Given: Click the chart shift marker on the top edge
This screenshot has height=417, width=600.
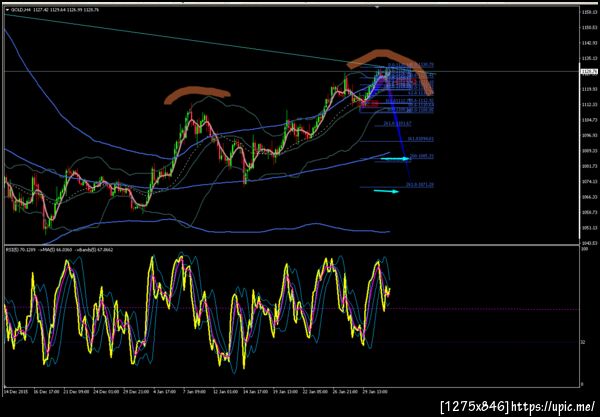Looking at the screenshot, I should click(x=377, y=7).
